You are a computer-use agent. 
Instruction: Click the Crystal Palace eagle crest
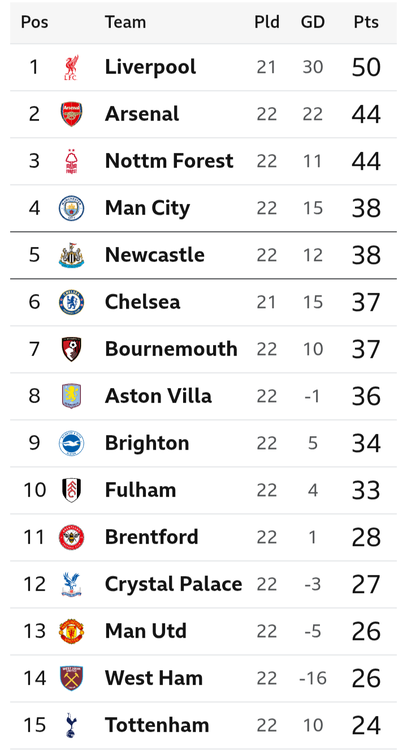point(71,585)
